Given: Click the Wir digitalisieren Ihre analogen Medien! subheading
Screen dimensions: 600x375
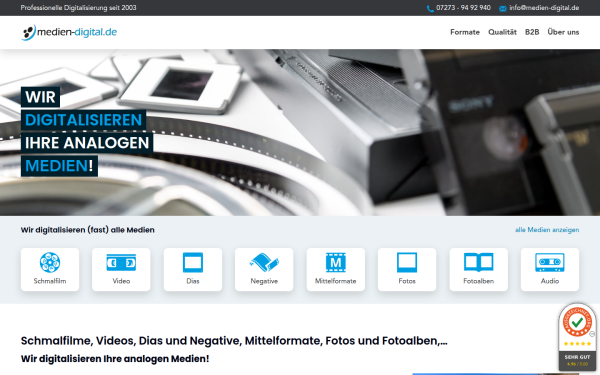Looking at the screenshot, I should 115,359.
